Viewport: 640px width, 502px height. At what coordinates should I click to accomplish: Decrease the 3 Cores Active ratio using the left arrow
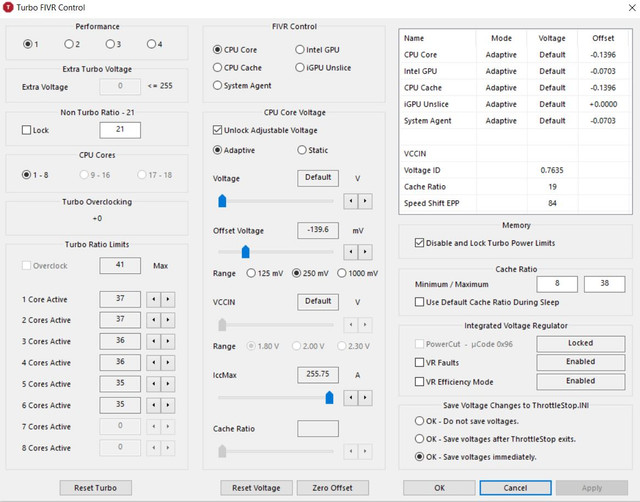pyautogui.click(x=153, y=341)
